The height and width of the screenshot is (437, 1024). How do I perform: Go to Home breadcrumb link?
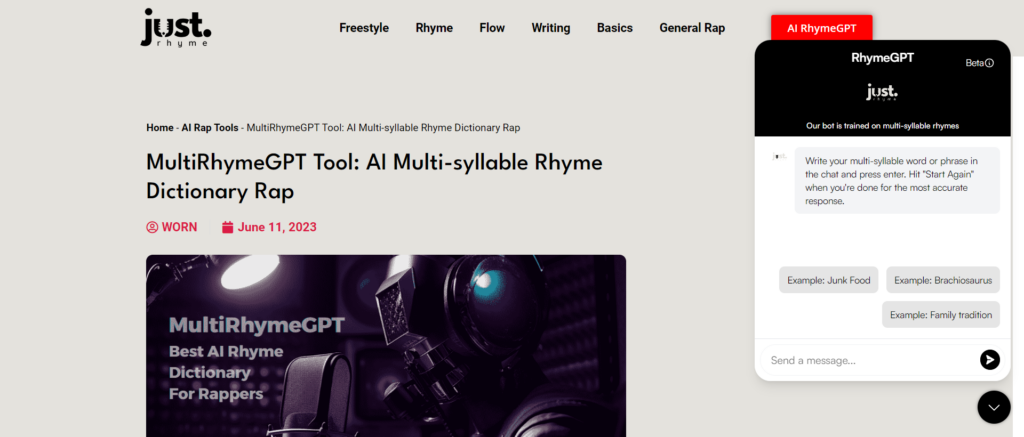coord(159,128)
